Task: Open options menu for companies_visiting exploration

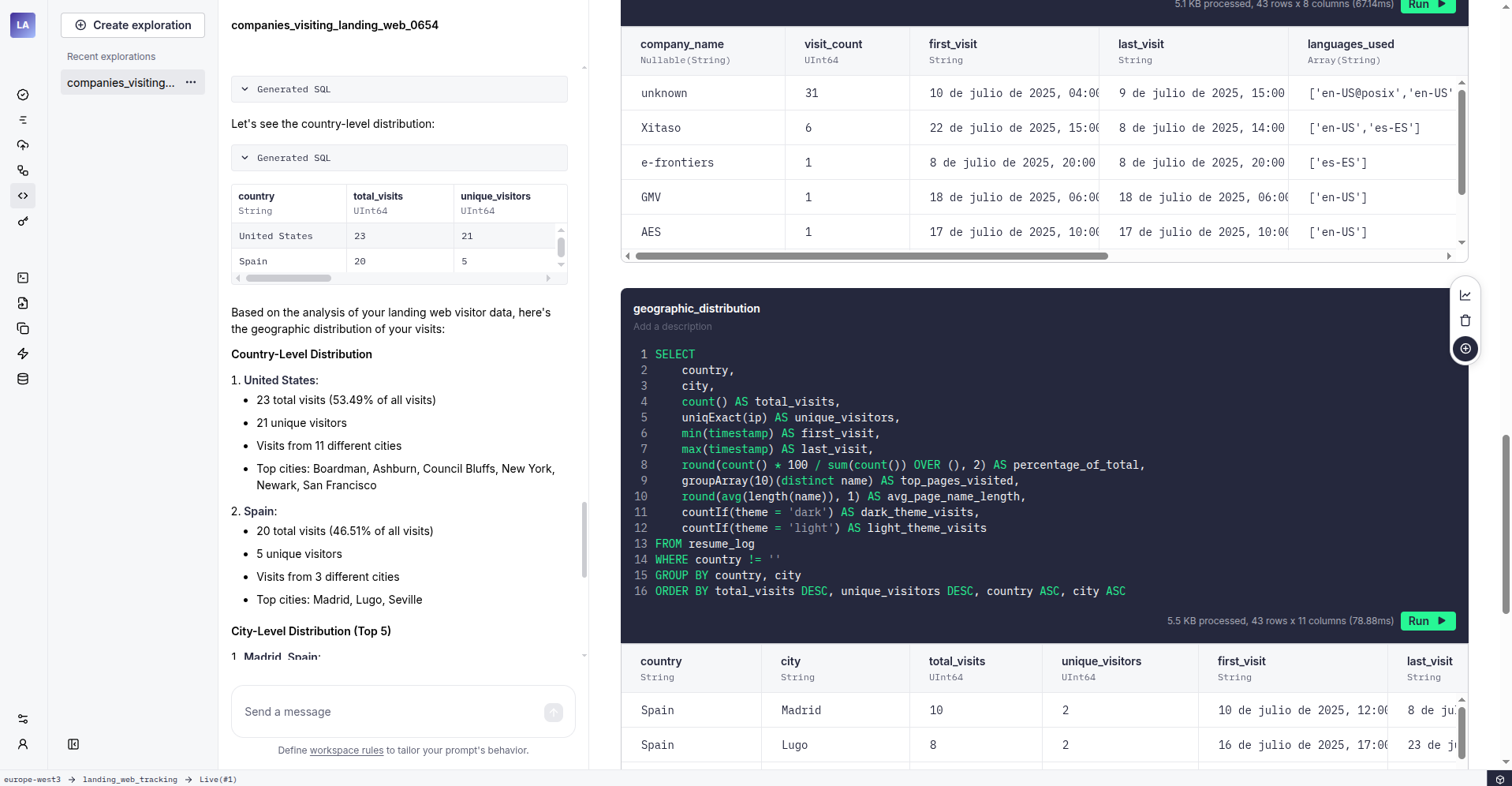Action: point(190,82)
